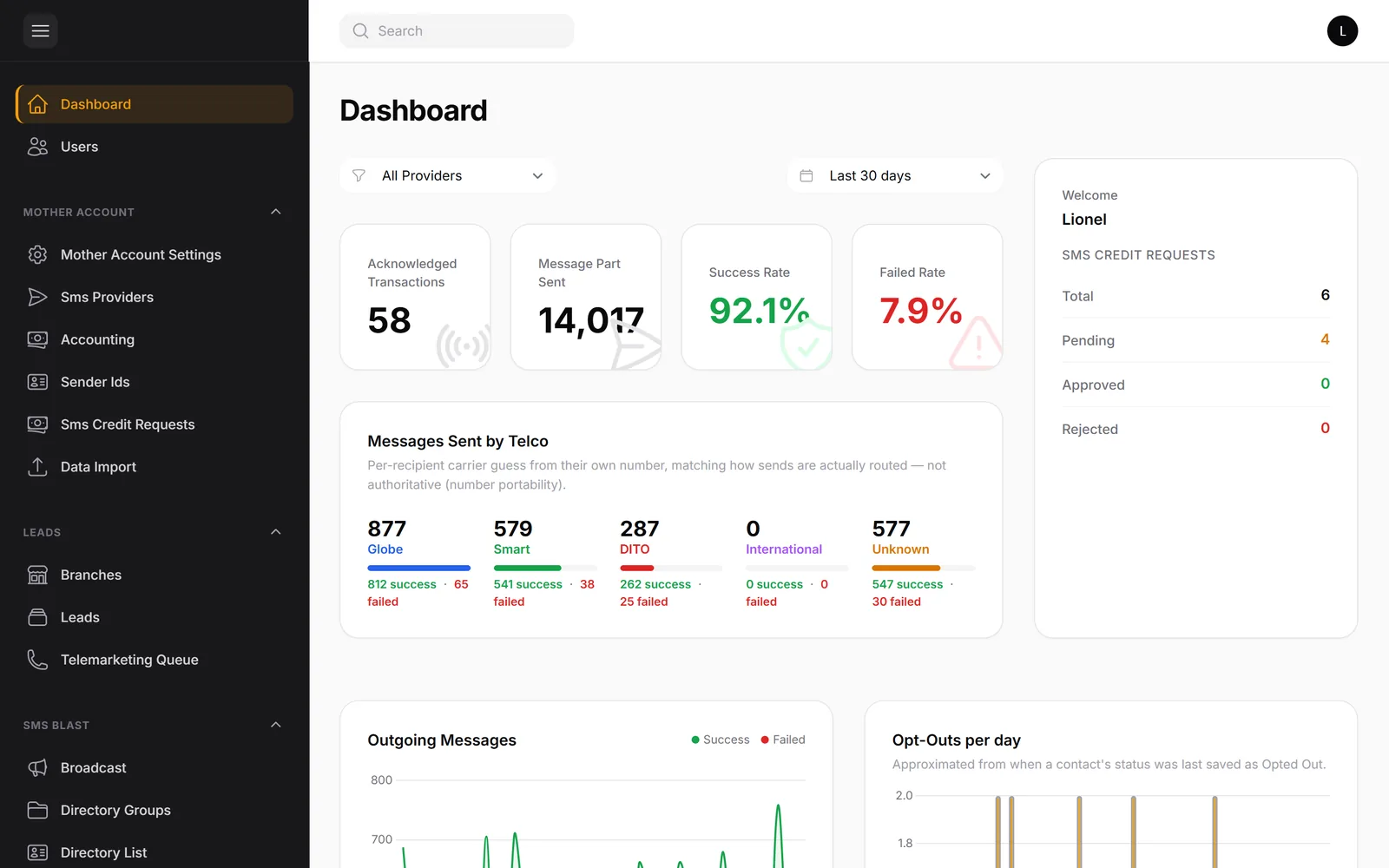Click the Branches storefront icon
The height and width of the screenshot is (868, 1389).
point(37,575)
